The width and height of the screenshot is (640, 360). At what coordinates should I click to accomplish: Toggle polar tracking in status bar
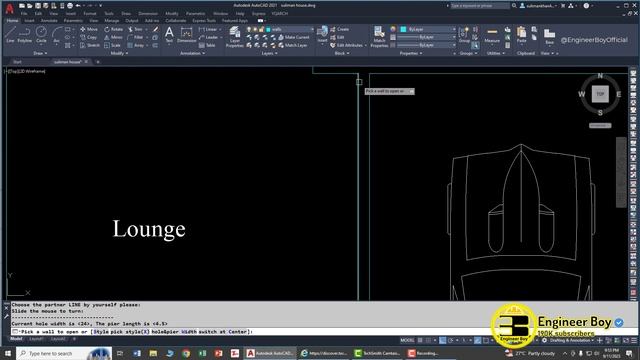[451, 340]
